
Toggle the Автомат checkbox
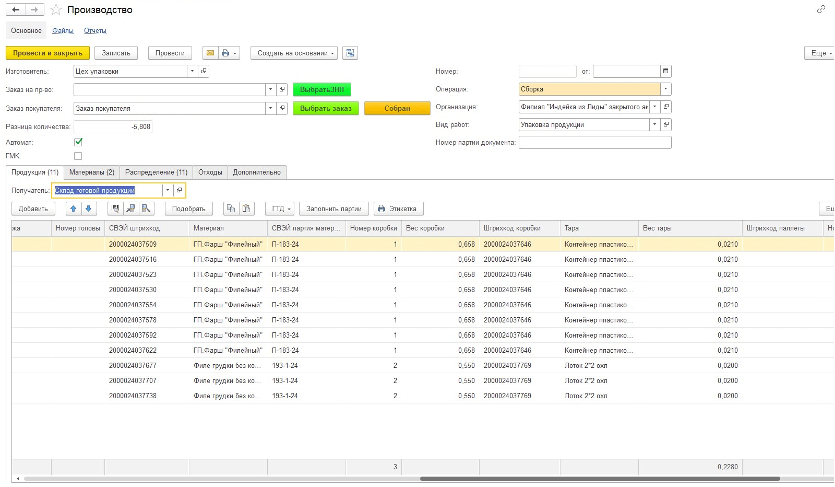point(78,142)
